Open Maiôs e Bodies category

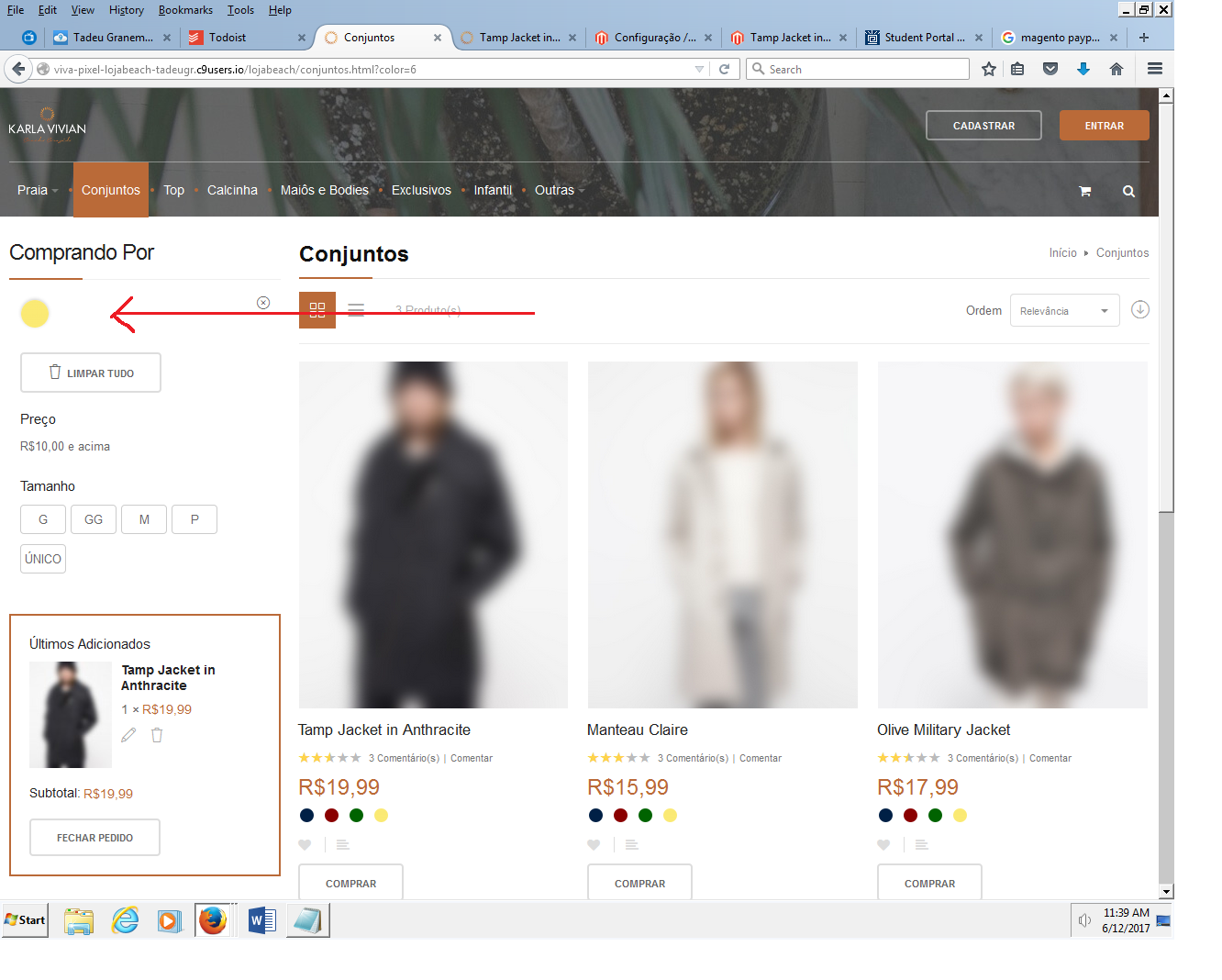[324, 190]
